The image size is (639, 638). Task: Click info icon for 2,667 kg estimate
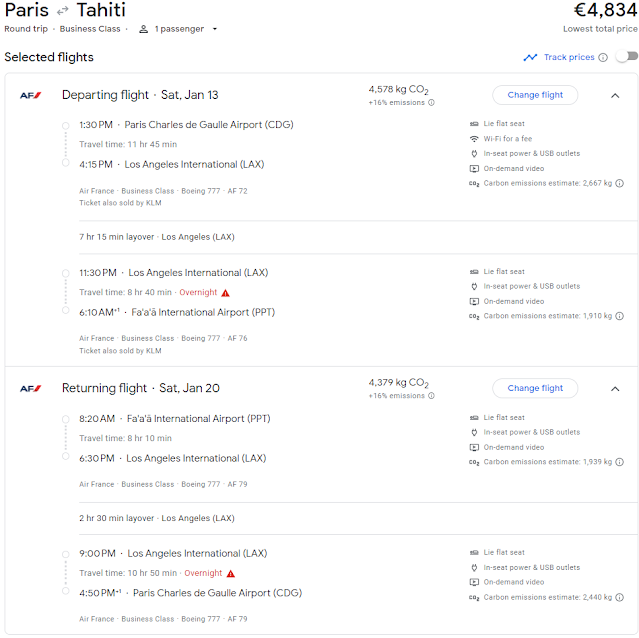click(619, 183)
